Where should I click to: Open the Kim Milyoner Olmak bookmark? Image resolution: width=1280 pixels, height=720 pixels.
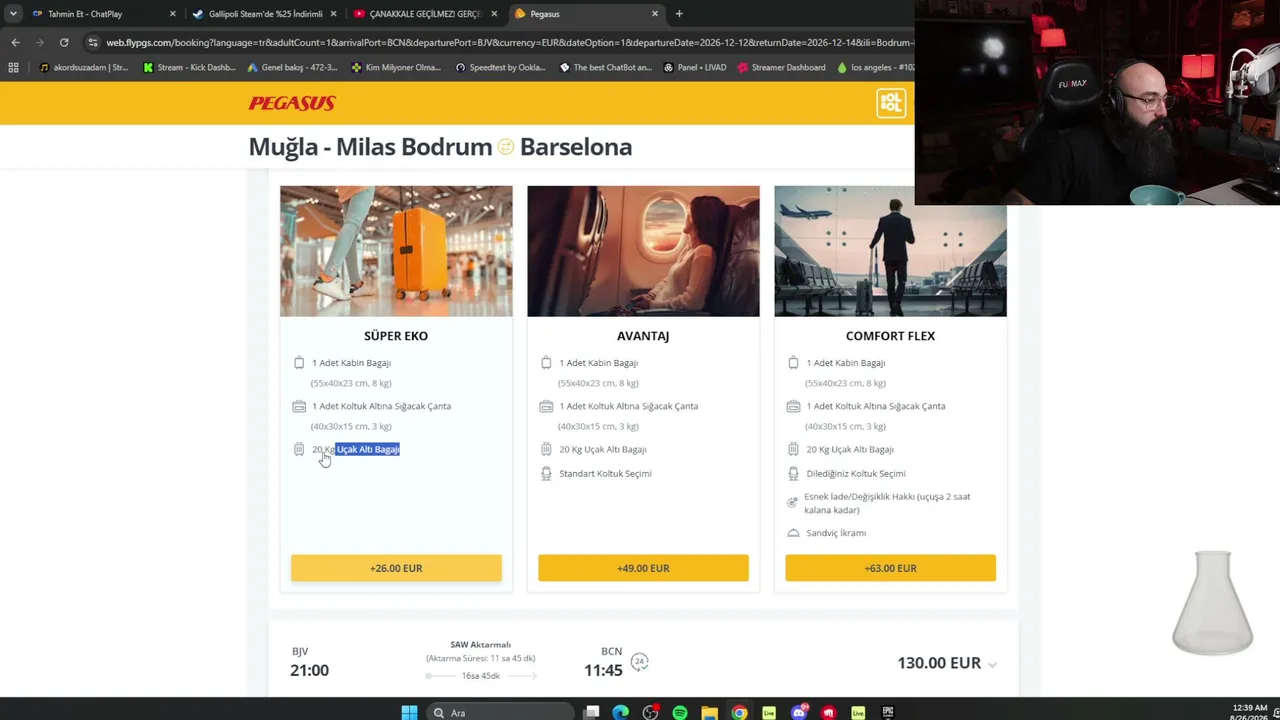tap(396, 68)
